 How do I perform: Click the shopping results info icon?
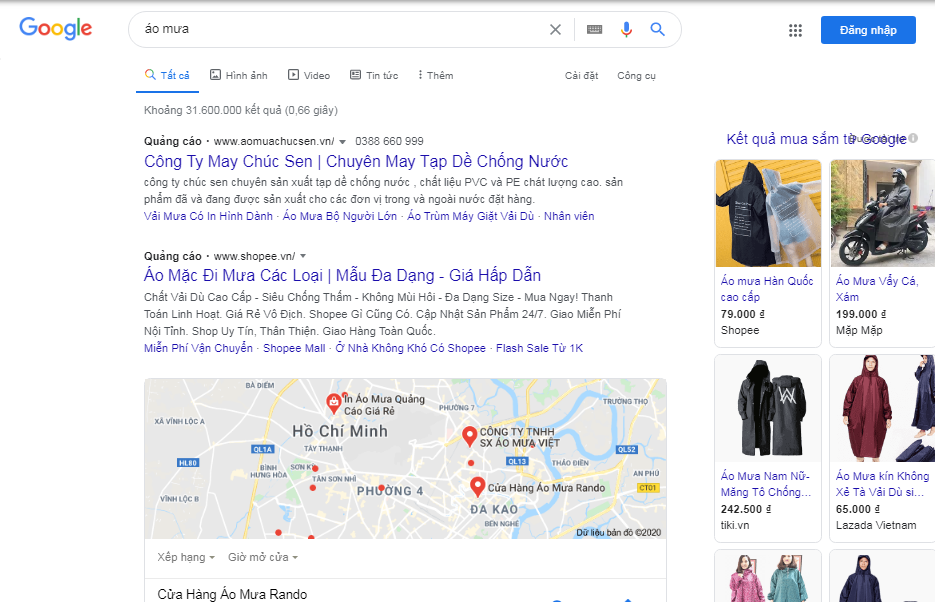pyautogui.click(x=913, y=138)
